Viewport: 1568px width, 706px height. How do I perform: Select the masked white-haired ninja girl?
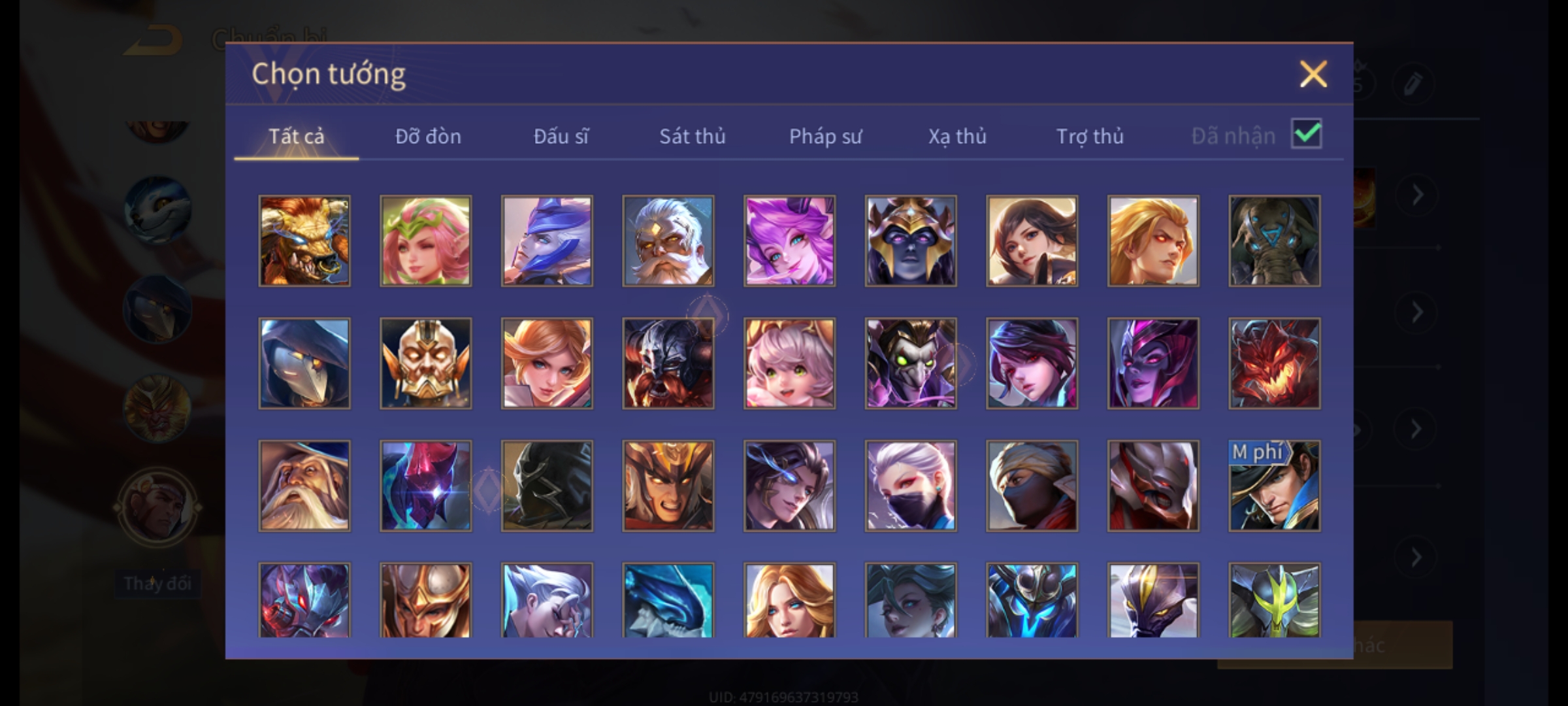pyautogui.click(x=911, y=486)
